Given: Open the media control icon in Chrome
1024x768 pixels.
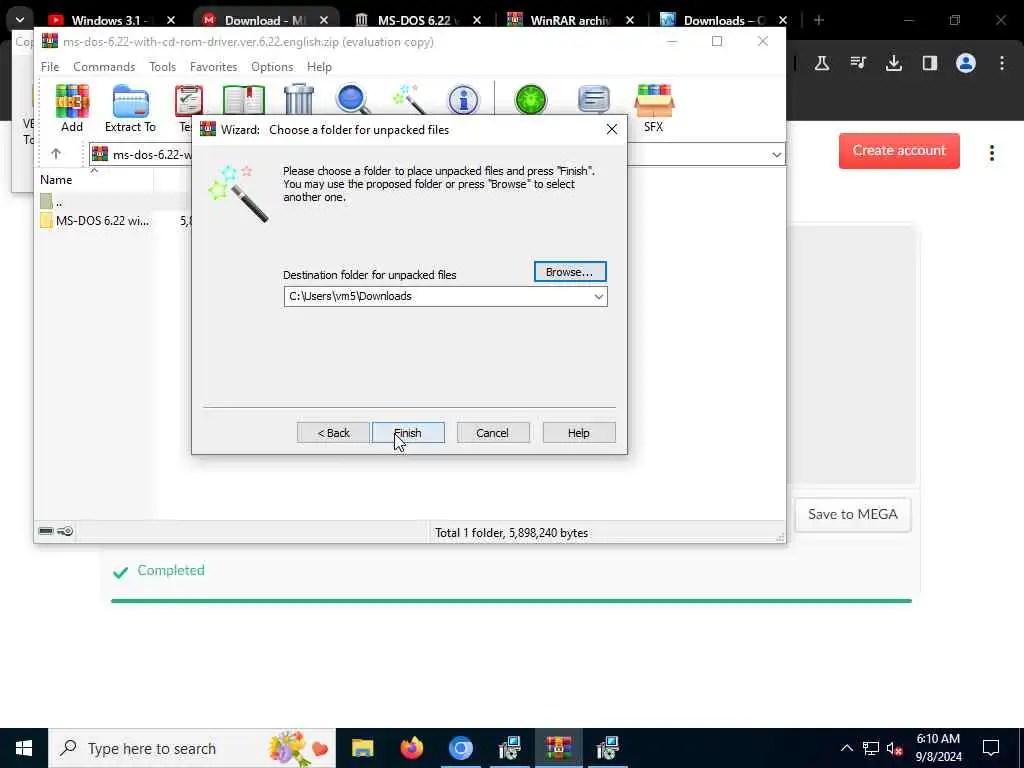Looking at the screenshot, I should click(x=858, y=63).
